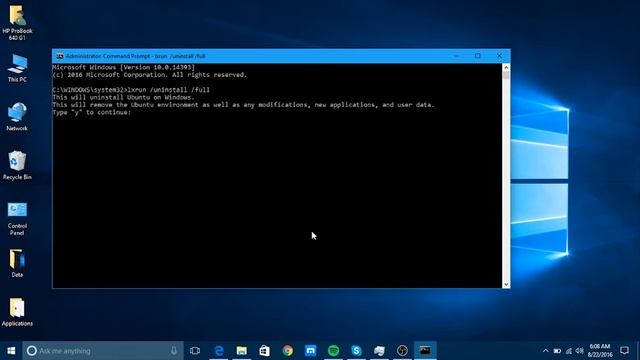Select the Command Prompt taskbar button
640x360 pixels.
[425, 351]
